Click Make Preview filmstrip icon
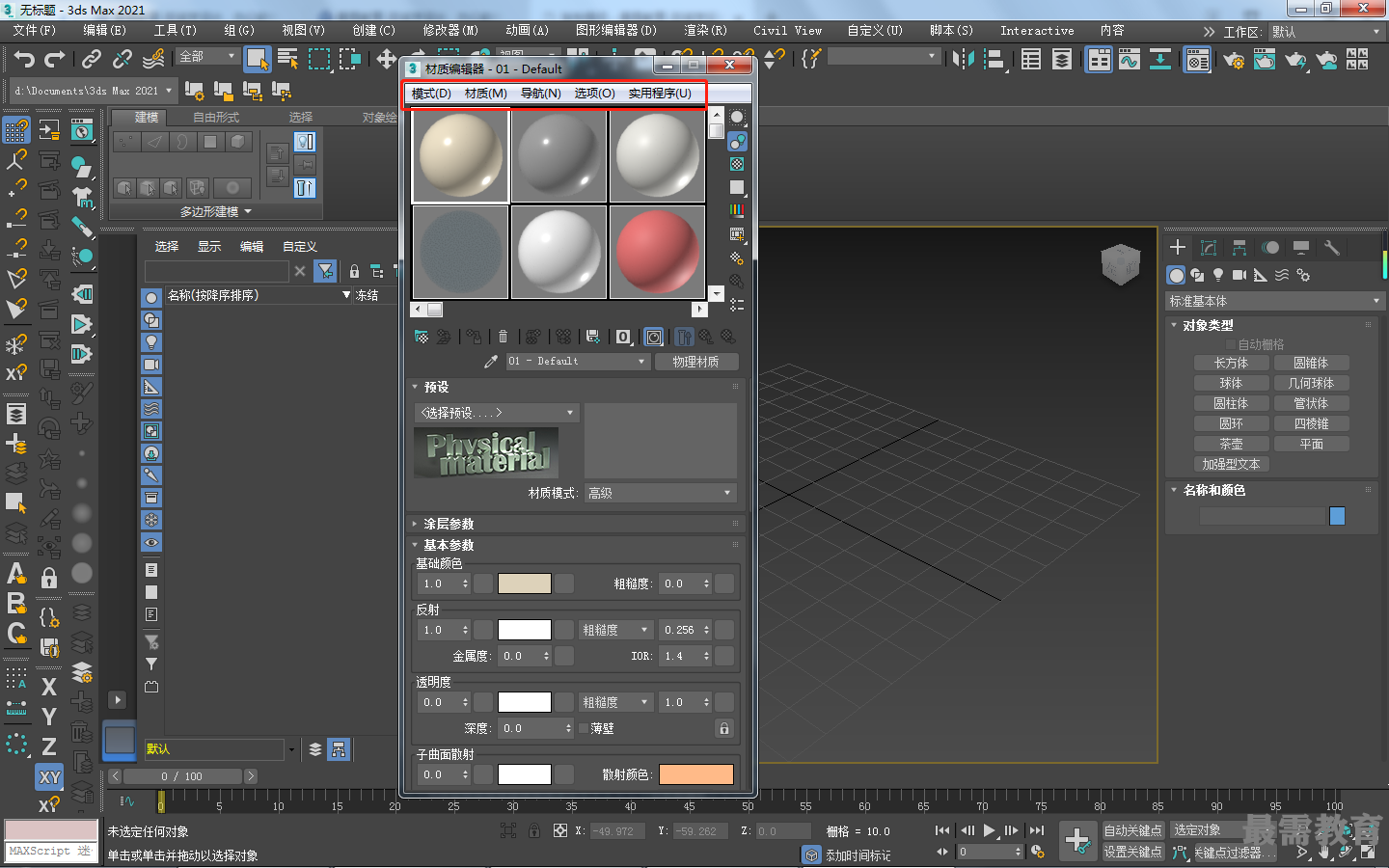Screen dimensions: 1389x868 click(737, 234)
